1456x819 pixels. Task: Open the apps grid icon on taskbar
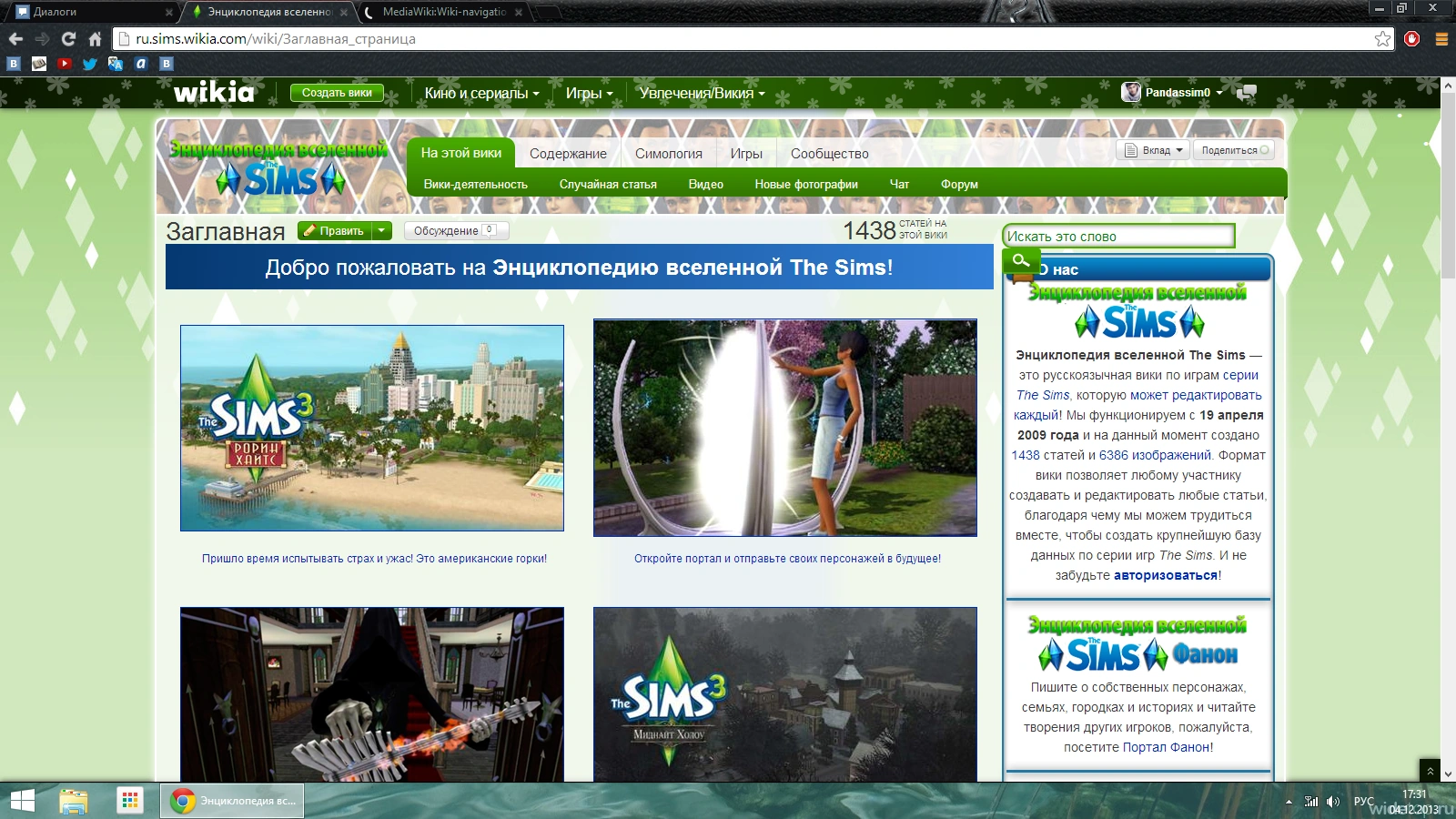[x=130, y=801]
